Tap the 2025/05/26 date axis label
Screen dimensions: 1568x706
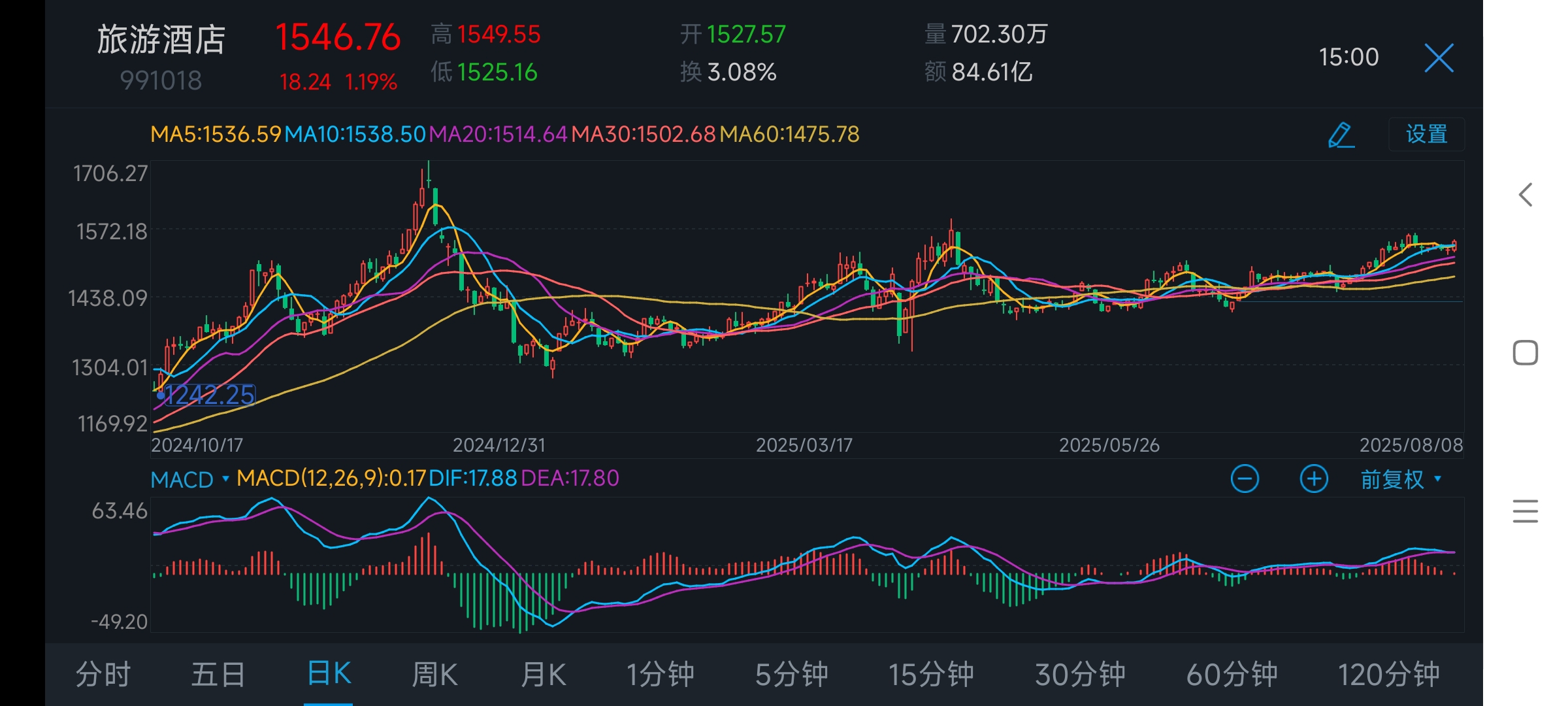(x=1109, y=445)
